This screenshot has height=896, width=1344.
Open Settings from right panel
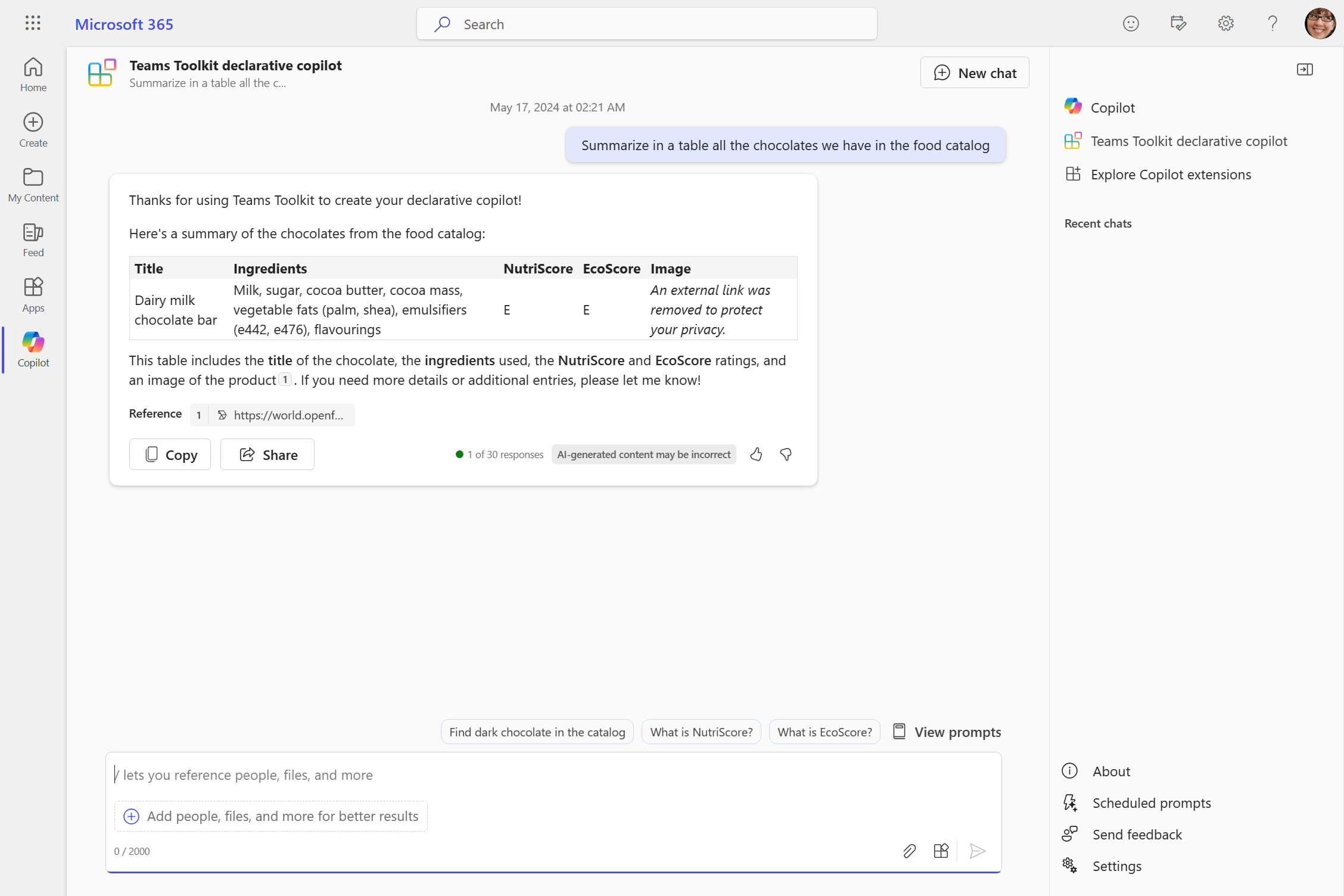pos(1117,866)
